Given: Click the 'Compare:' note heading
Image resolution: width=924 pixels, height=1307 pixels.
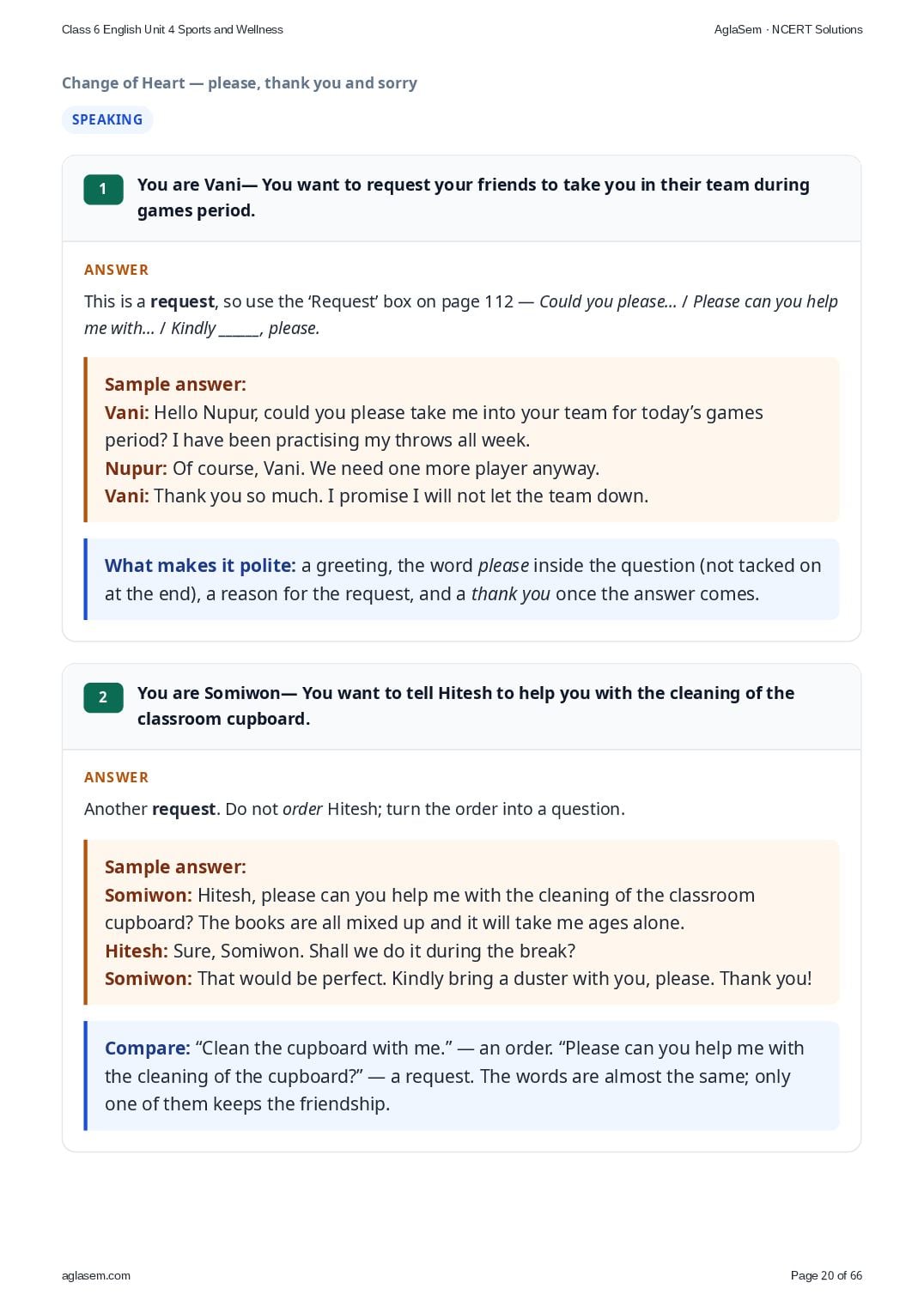Looking at the screenshot, I should (147, 1048).
